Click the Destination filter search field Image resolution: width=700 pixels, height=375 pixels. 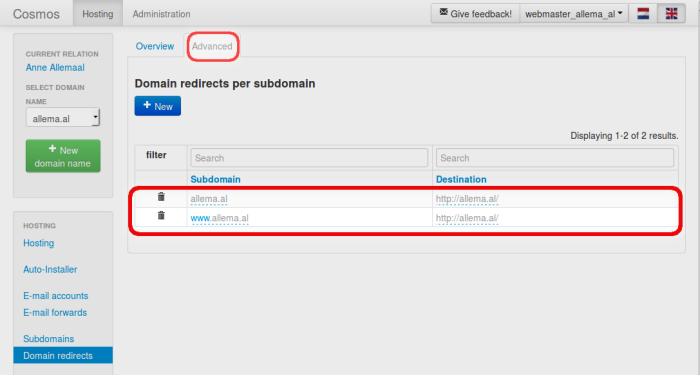pos(555,158)
